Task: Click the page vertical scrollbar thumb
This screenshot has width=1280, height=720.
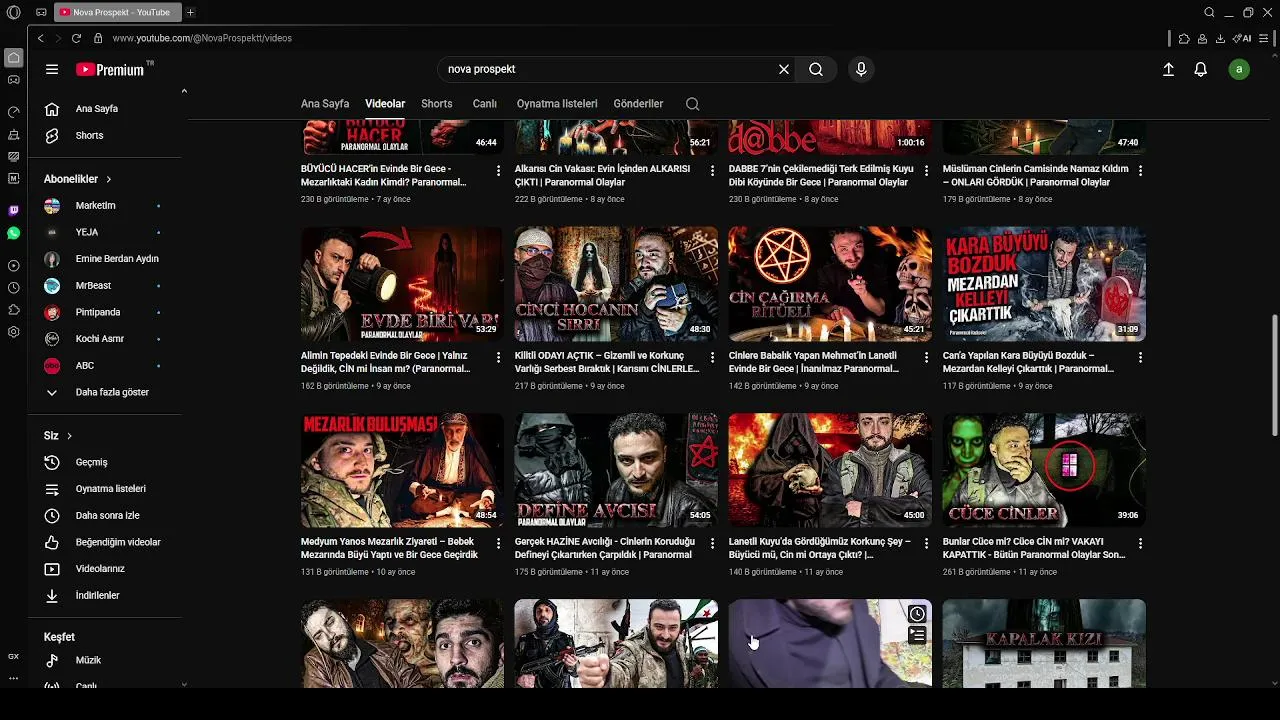Action: point(1274,375)
